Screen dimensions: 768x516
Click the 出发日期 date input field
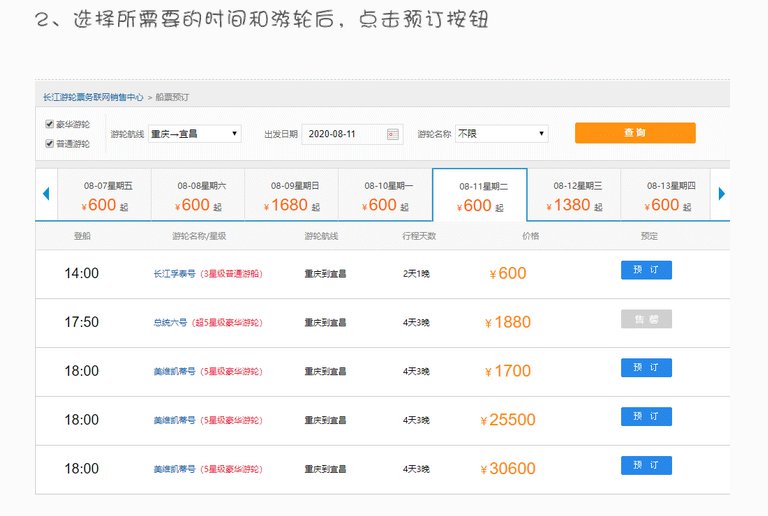pyautogui.click(x=342, y=134)
